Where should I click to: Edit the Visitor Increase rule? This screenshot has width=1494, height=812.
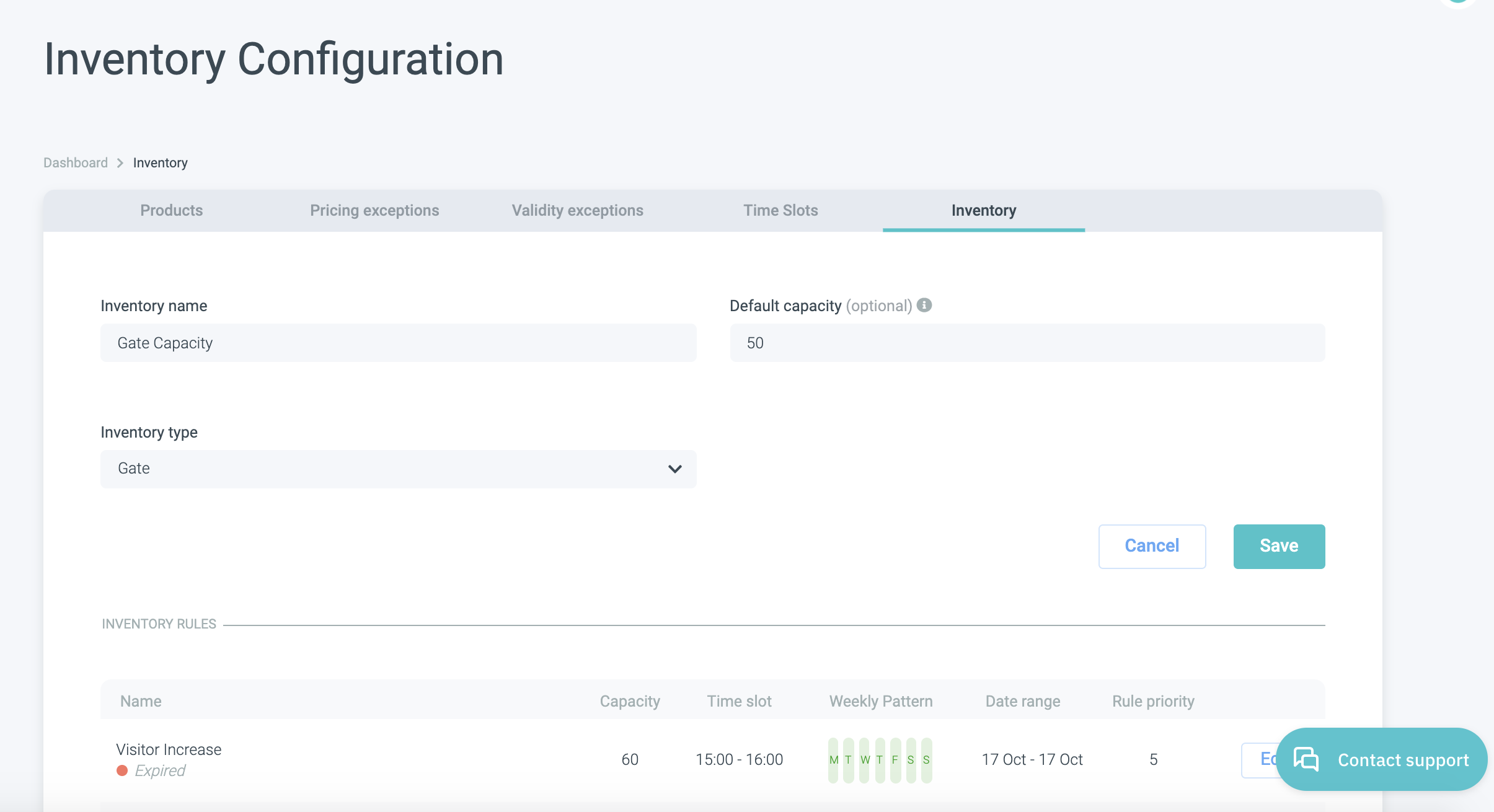click(x=1258, y=759)
